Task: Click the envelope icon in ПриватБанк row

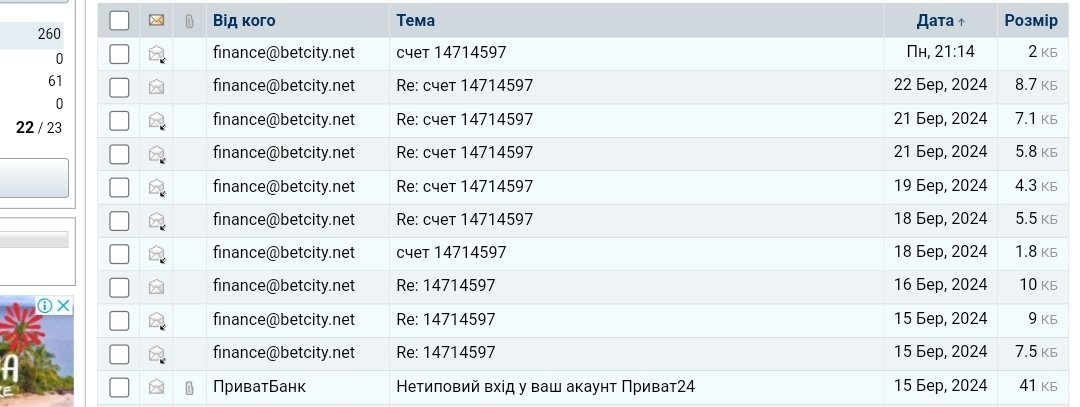Action: point(156,387)
